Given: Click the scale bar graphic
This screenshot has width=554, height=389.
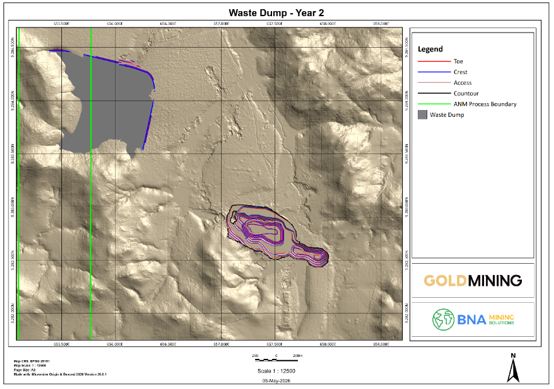Looking at the screenshot, I should pyautogui.click(x=276, y=360).
